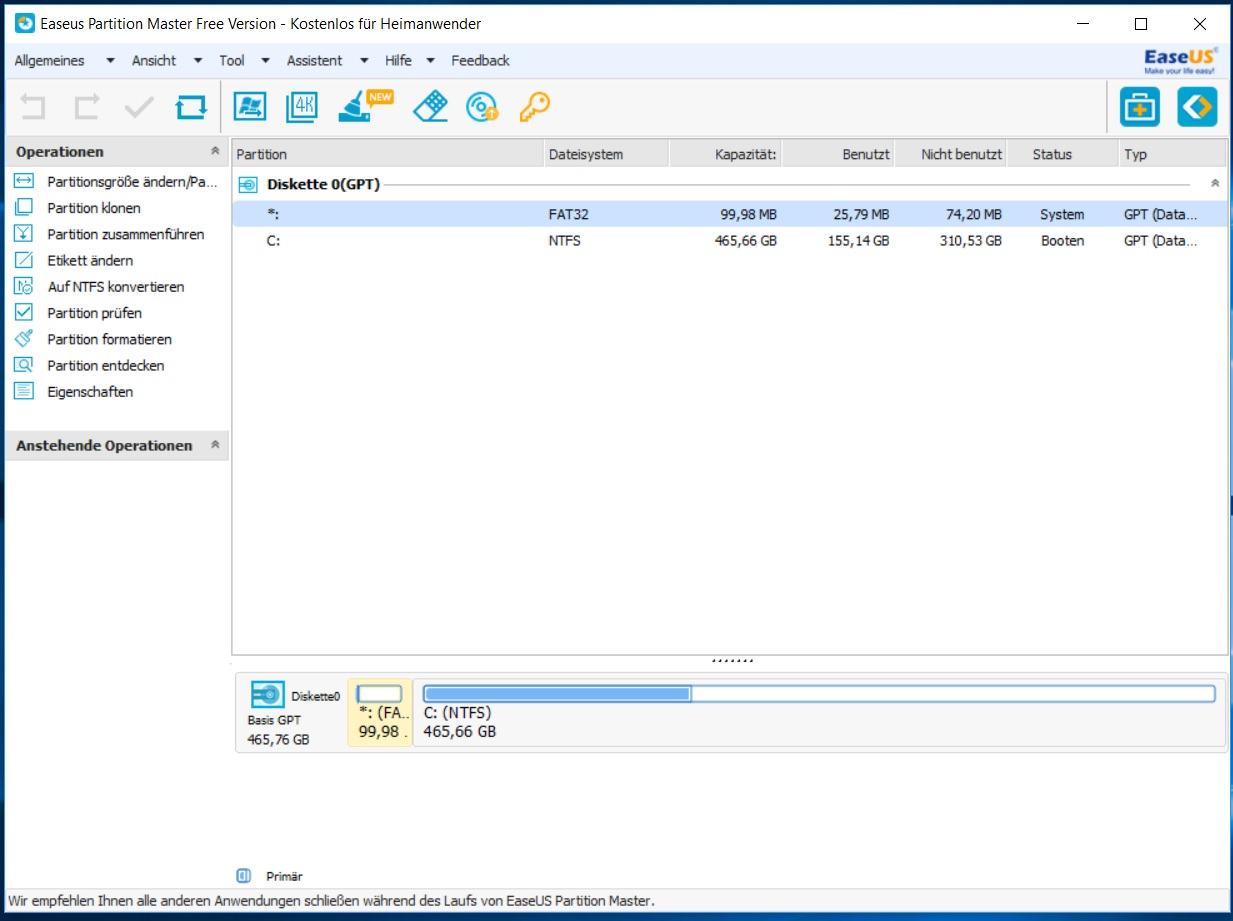Select Partition formatieren operation

pos(110,339)
